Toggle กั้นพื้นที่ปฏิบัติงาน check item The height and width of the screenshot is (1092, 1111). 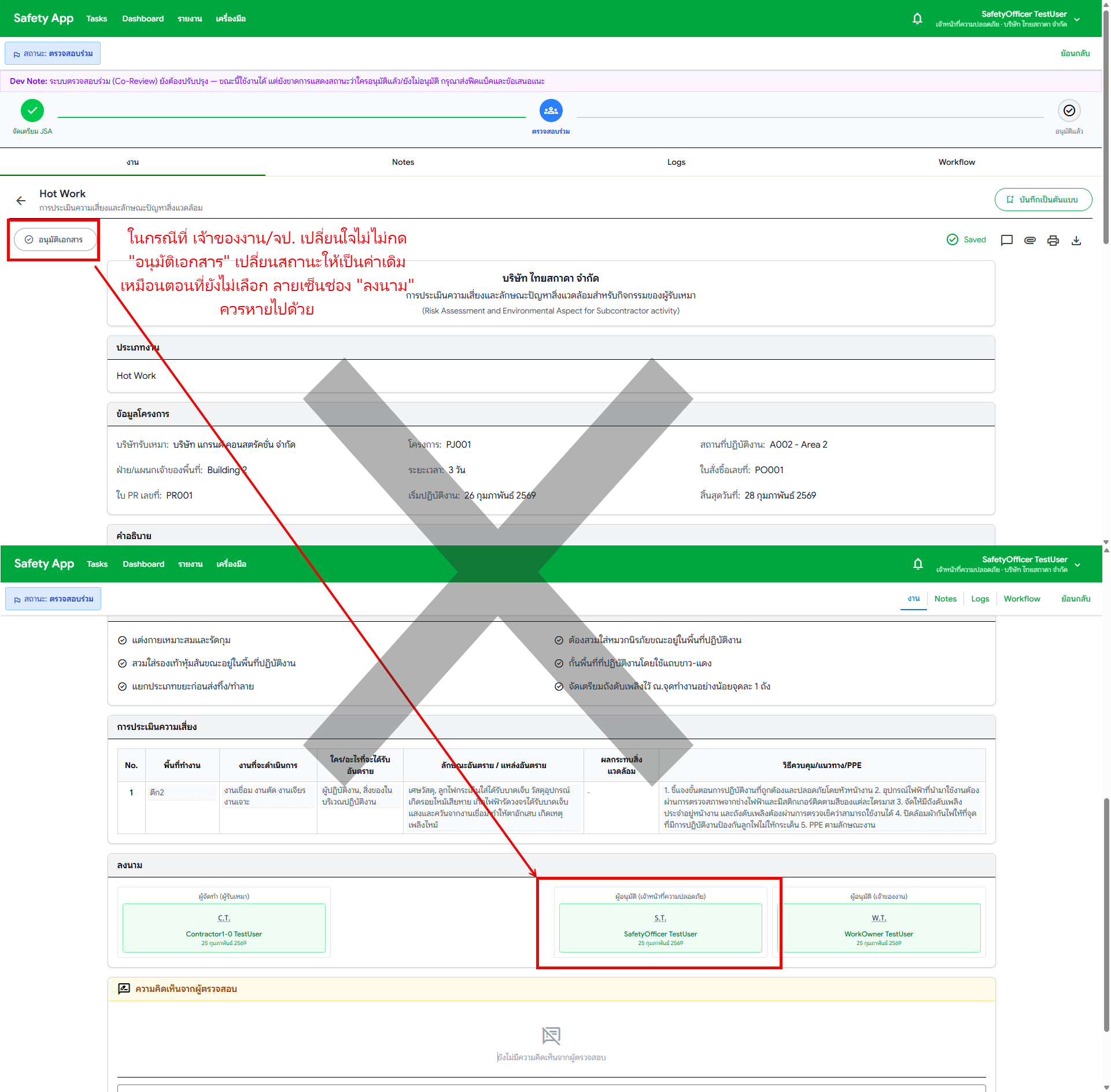[559, 663]
